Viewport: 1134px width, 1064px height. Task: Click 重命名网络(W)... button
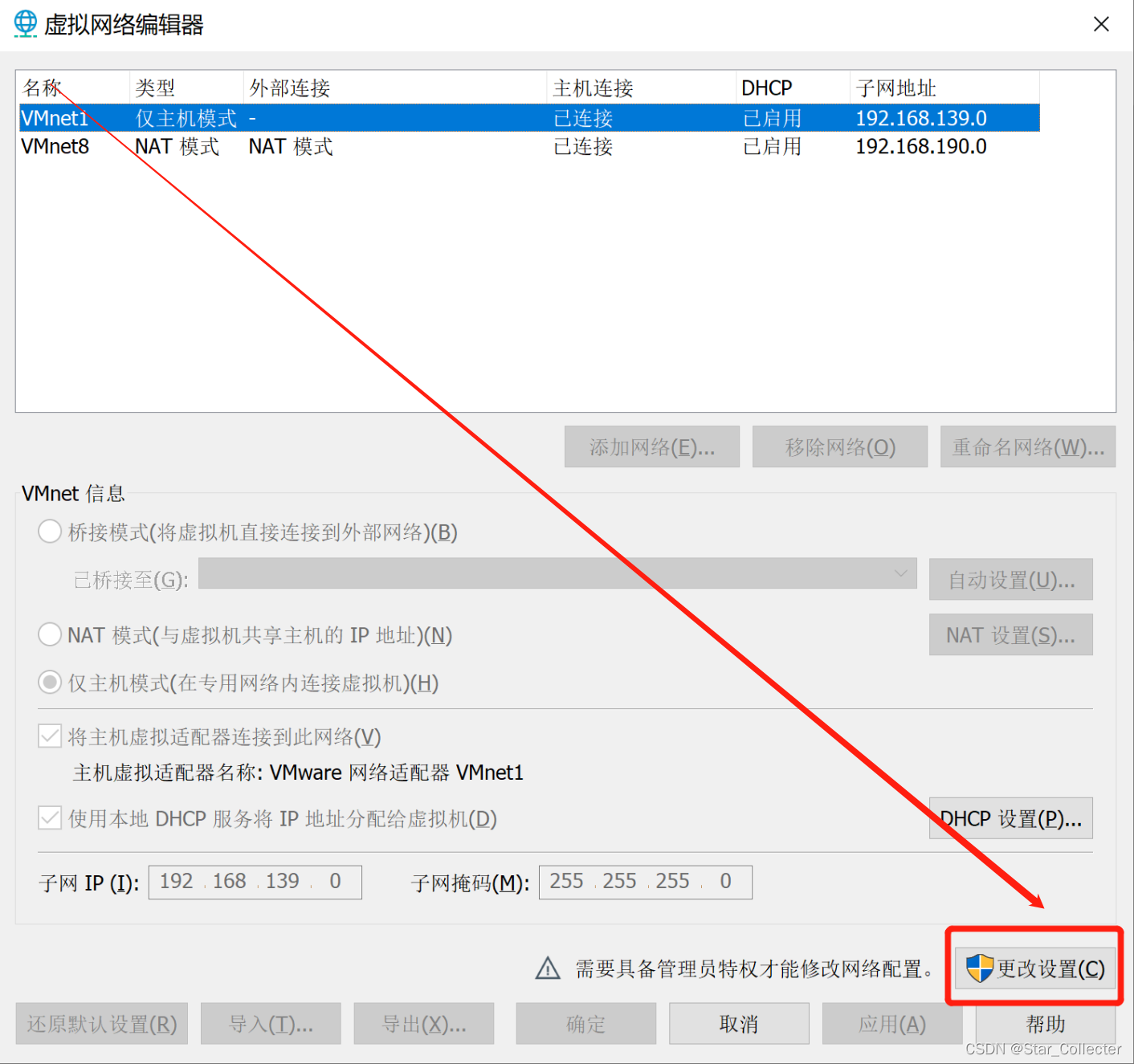(1028, 446)
